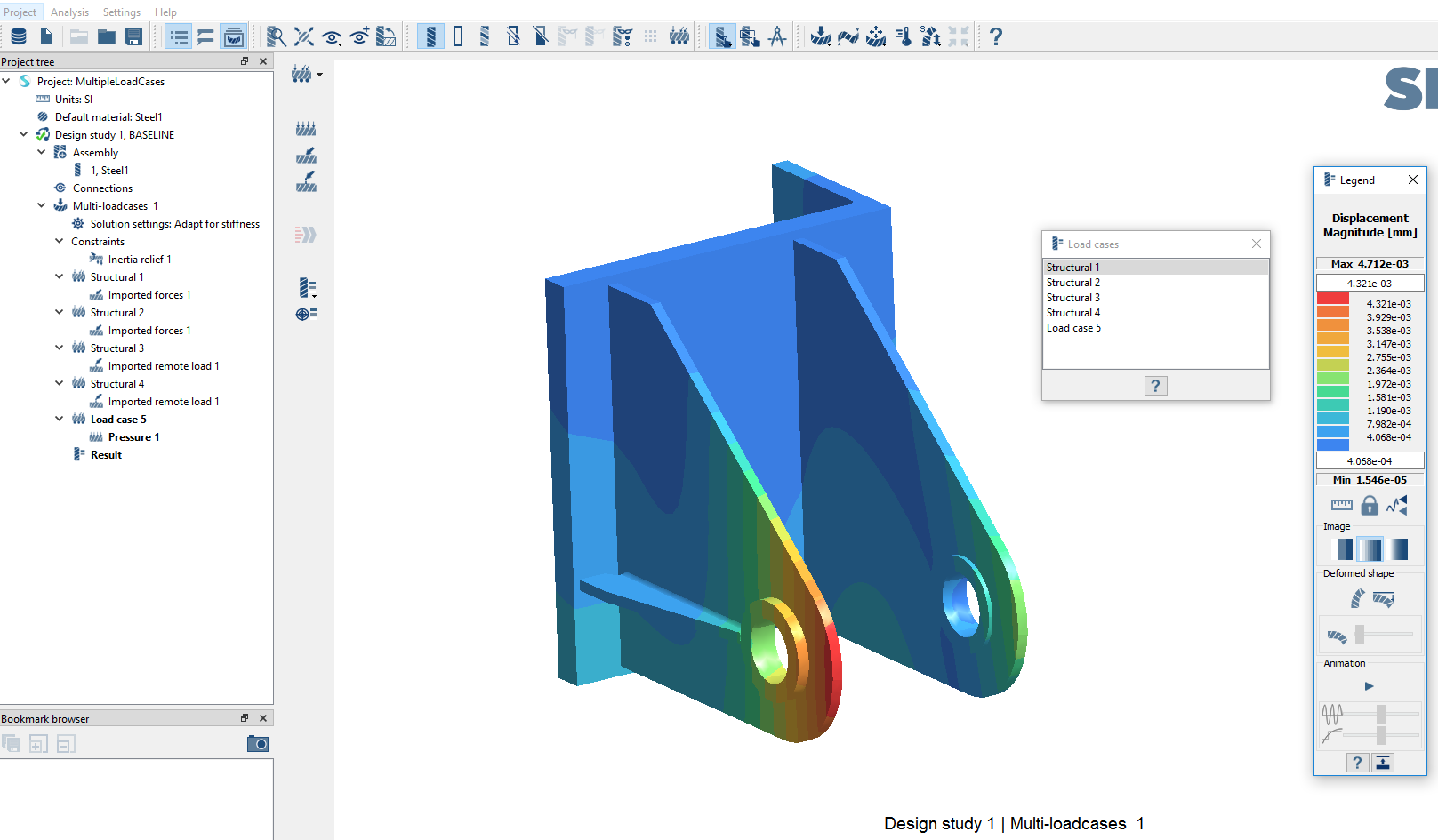
Task: Click the measure compass tool icon
Action: tap(777, 36)
